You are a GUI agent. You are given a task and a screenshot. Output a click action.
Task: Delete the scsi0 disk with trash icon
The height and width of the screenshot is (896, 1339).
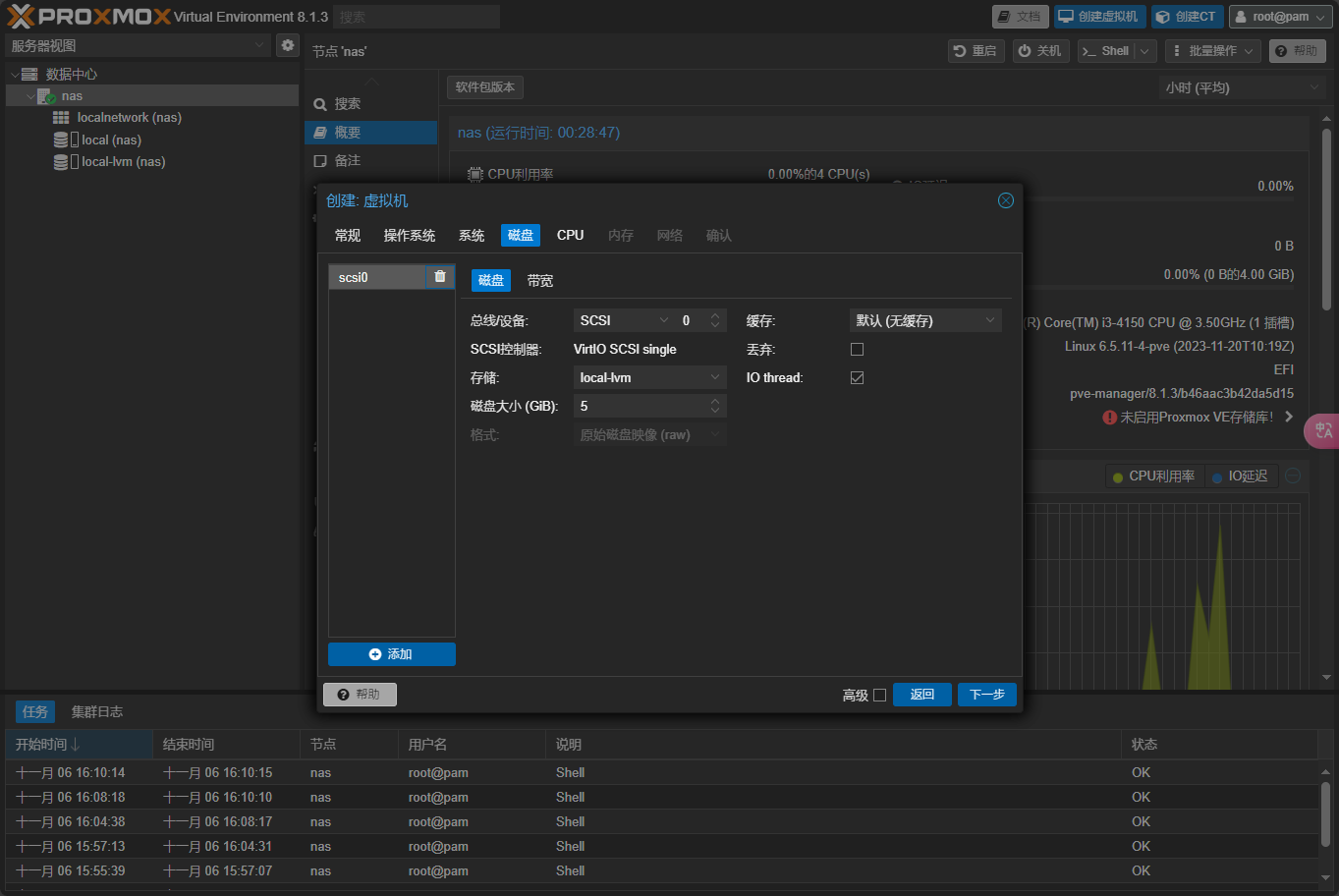440,277
